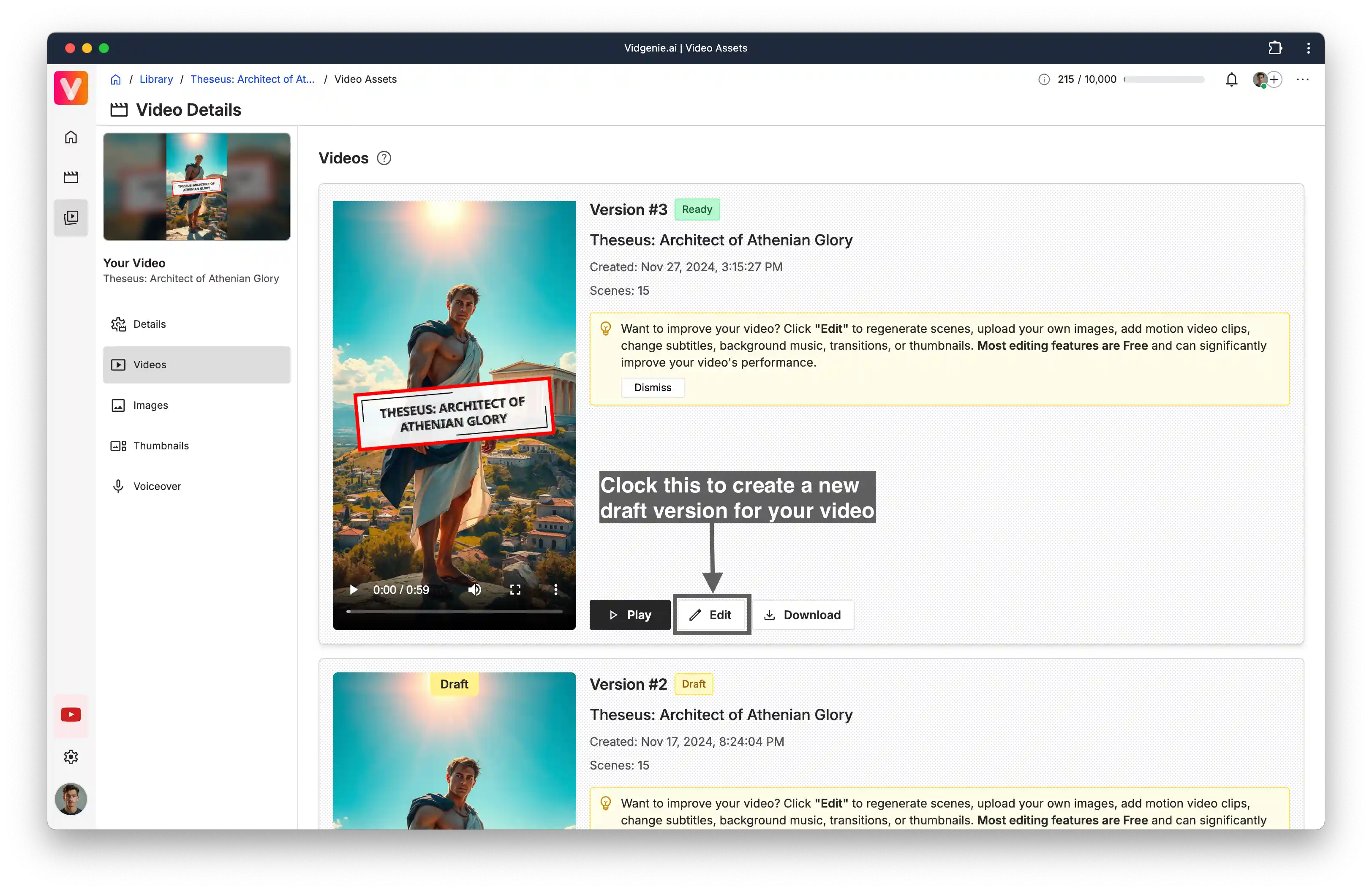Select Images in the side menu
This screenshot has width=1372, height=892.
tap(196, 405)
